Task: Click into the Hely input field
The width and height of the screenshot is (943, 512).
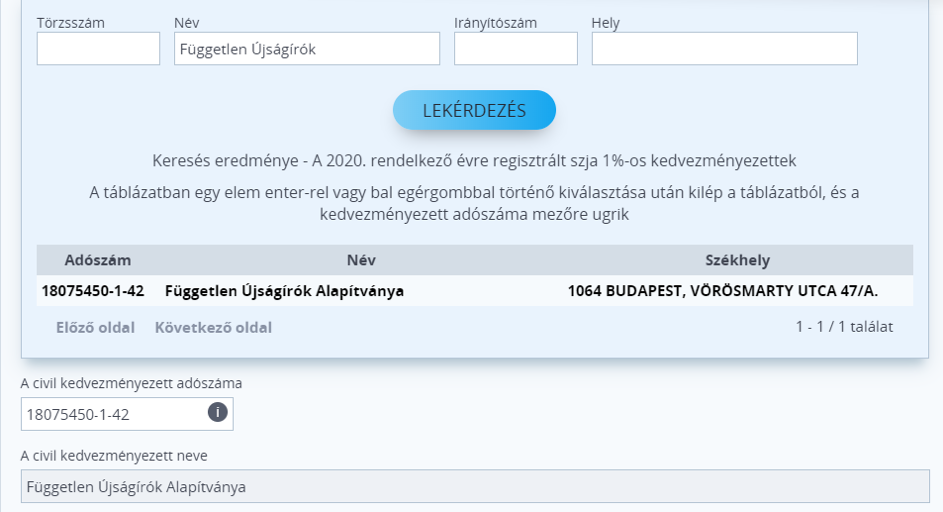Action: [x=724, y=49]
